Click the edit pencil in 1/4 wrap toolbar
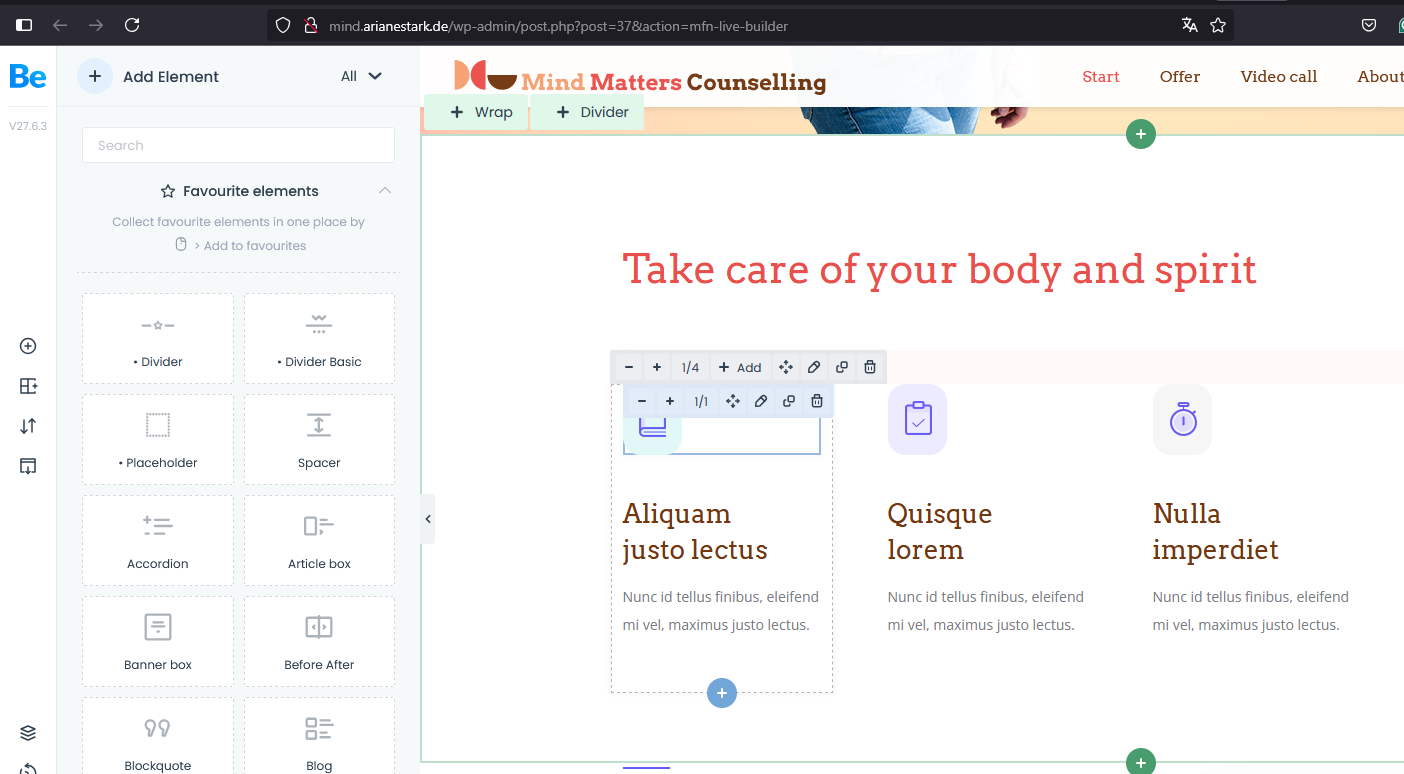Viewport: 1404px width, 774px height. (814, 367)
